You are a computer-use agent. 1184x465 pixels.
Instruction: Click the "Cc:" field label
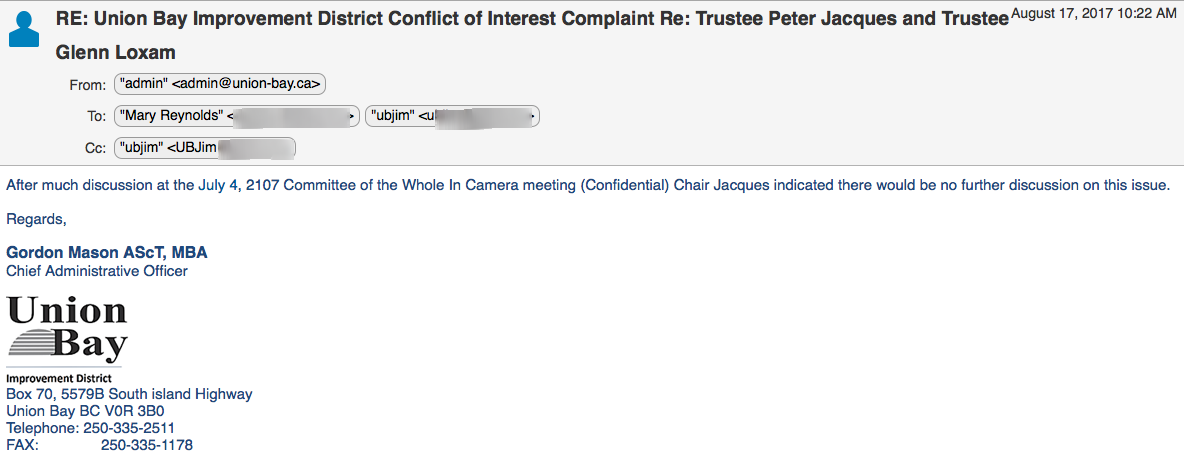(95, 149)
